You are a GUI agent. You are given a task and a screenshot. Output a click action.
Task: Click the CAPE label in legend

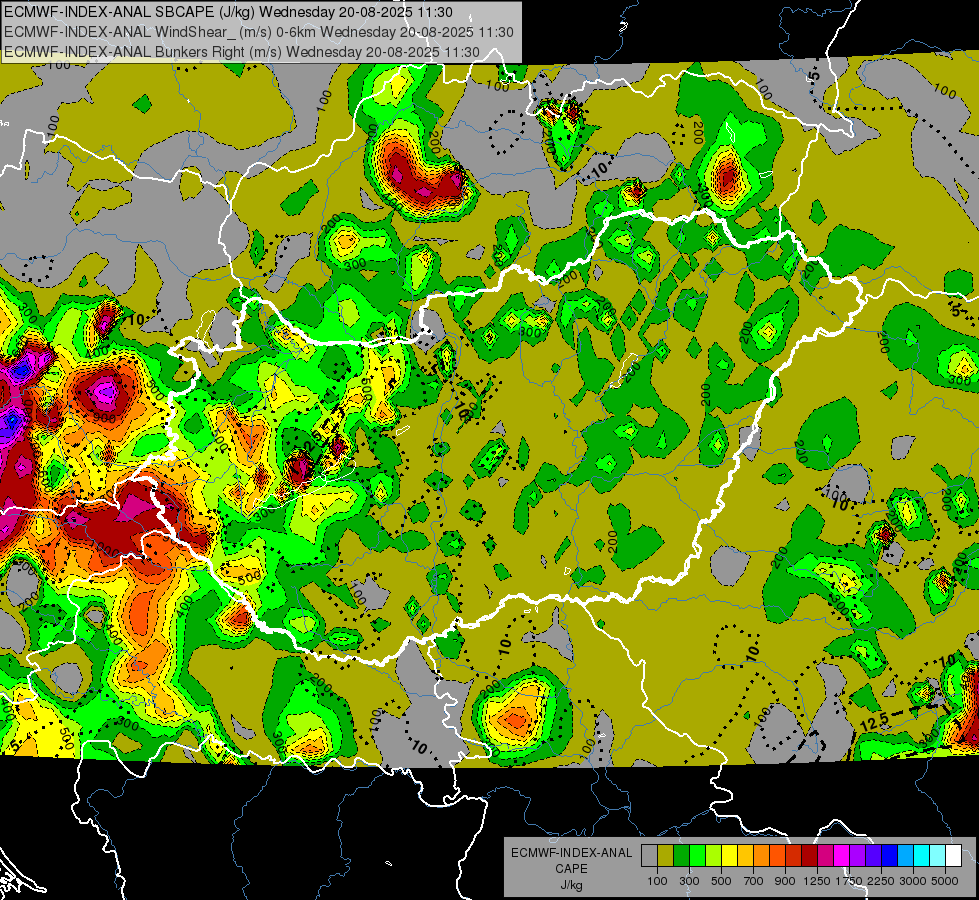pos(571,869)
